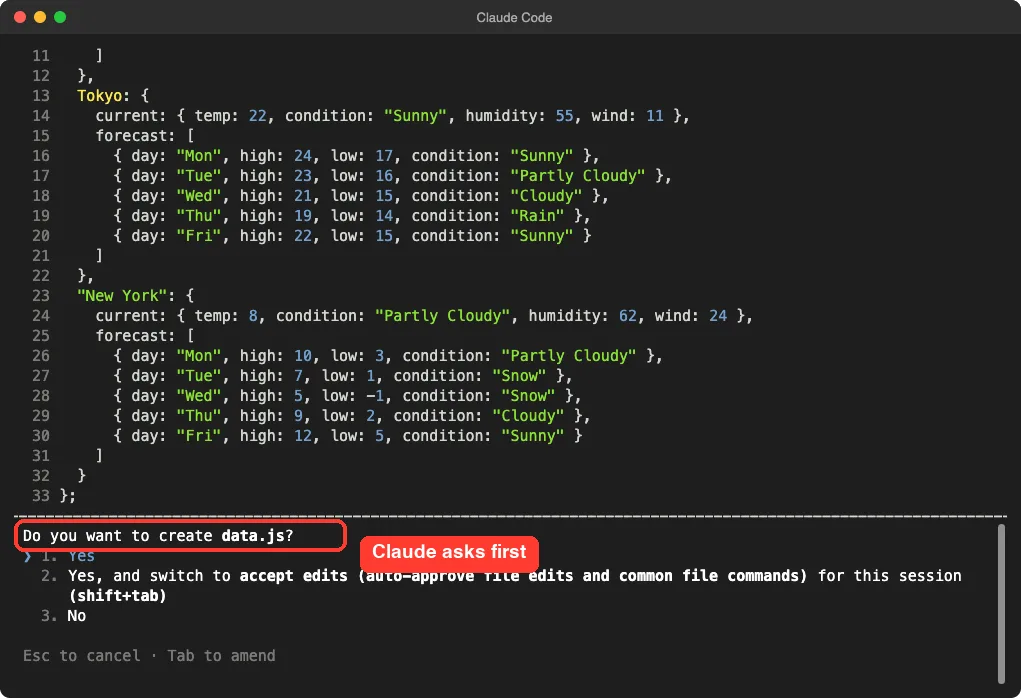This screenshot has height=698, width=1021.
Task: Click Tokyo's current temp value 22
Action: tap(257, 116)
